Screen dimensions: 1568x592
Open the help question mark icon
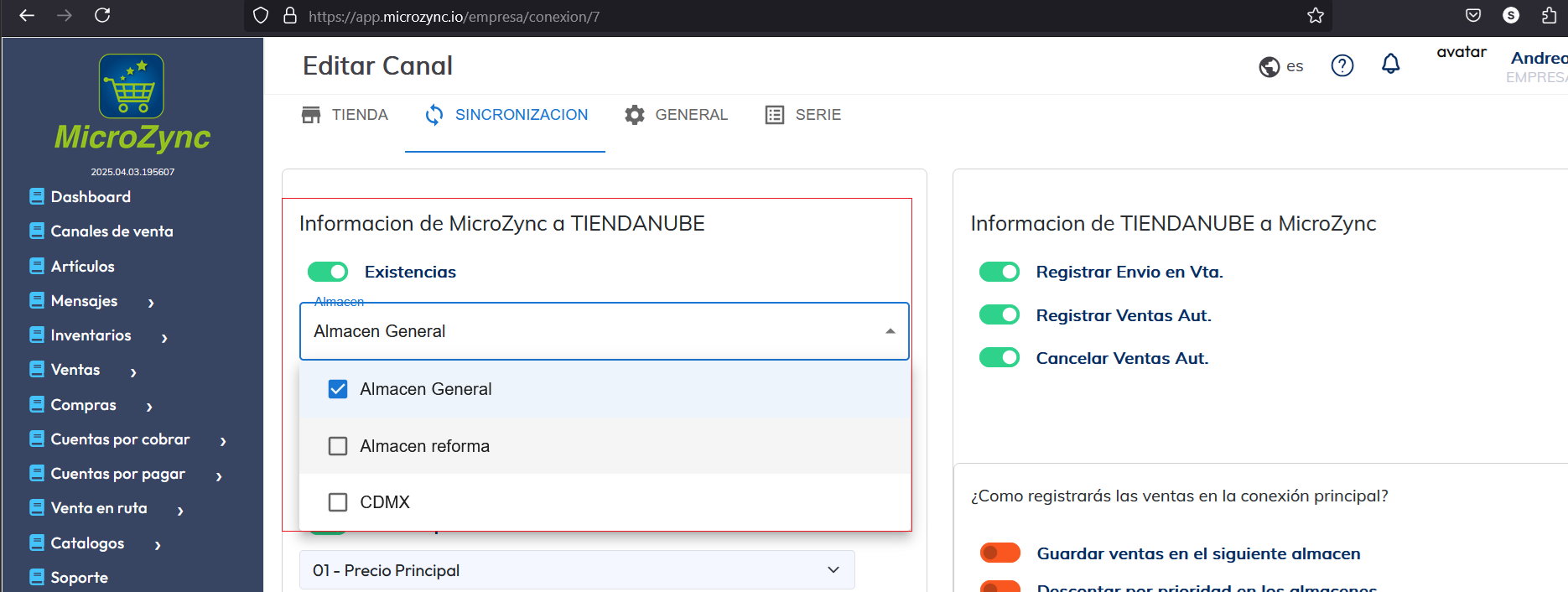coord(1342,65)
